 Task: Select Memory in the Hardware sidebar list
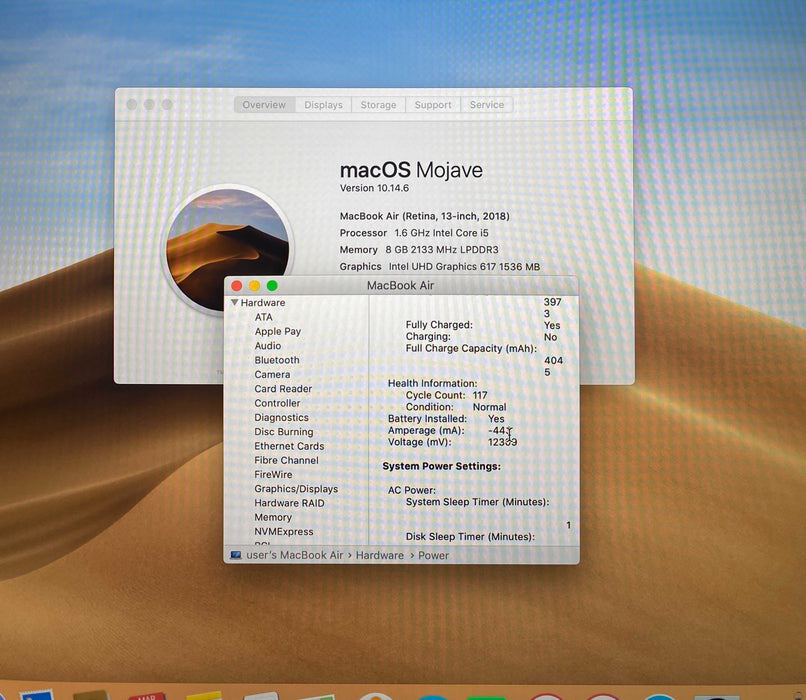click(x=273, y=518)
